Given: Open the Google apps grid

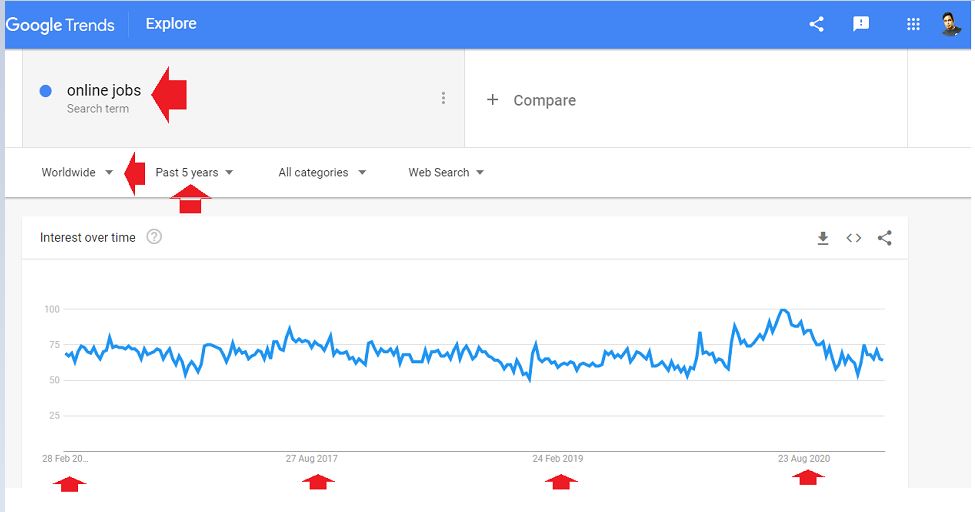Looking at the screenshot, I should coord(913,24).
